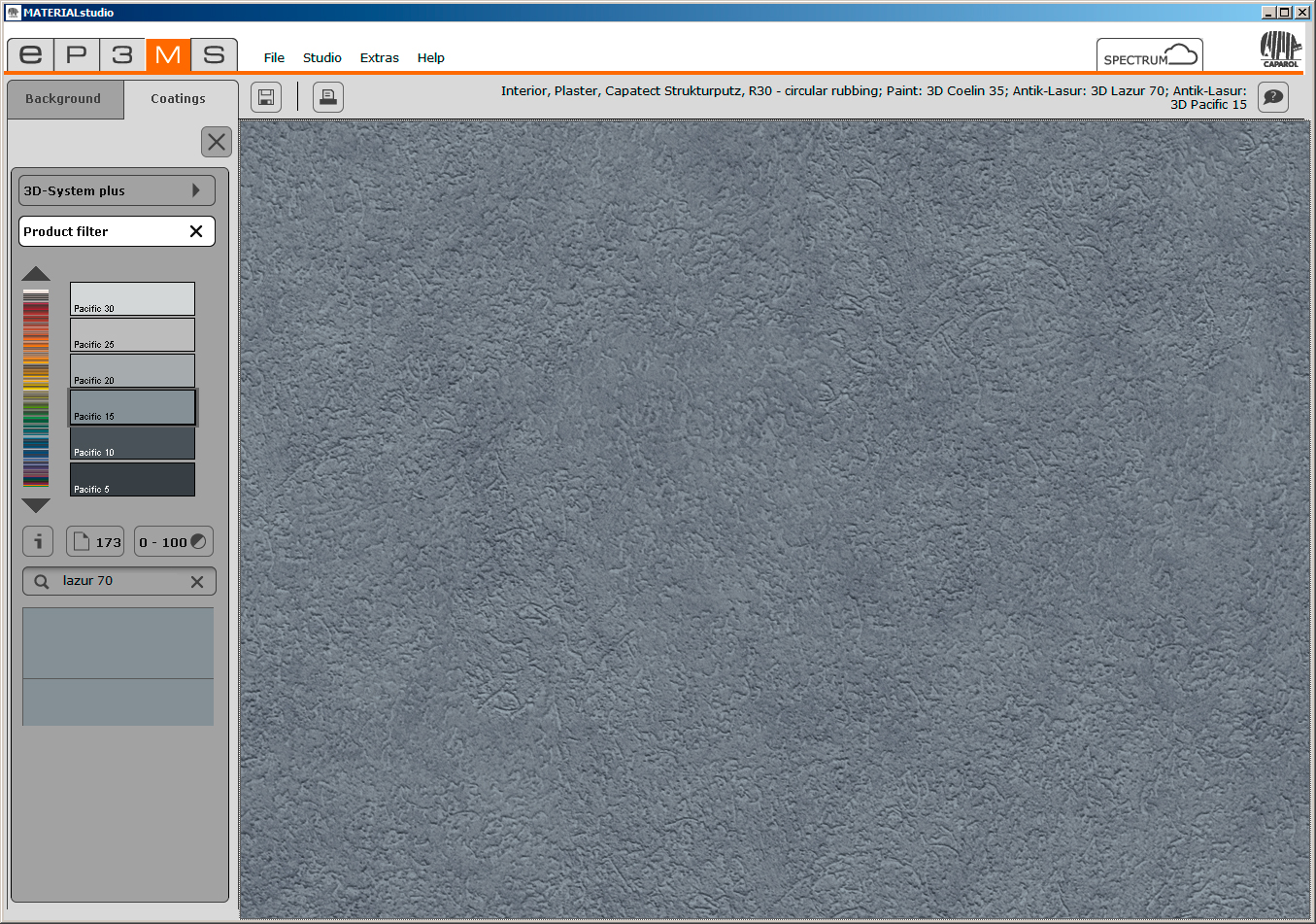1316x924 pixels.
Task: Switch to the '3' module tab
Action: (x=122, y=54)
